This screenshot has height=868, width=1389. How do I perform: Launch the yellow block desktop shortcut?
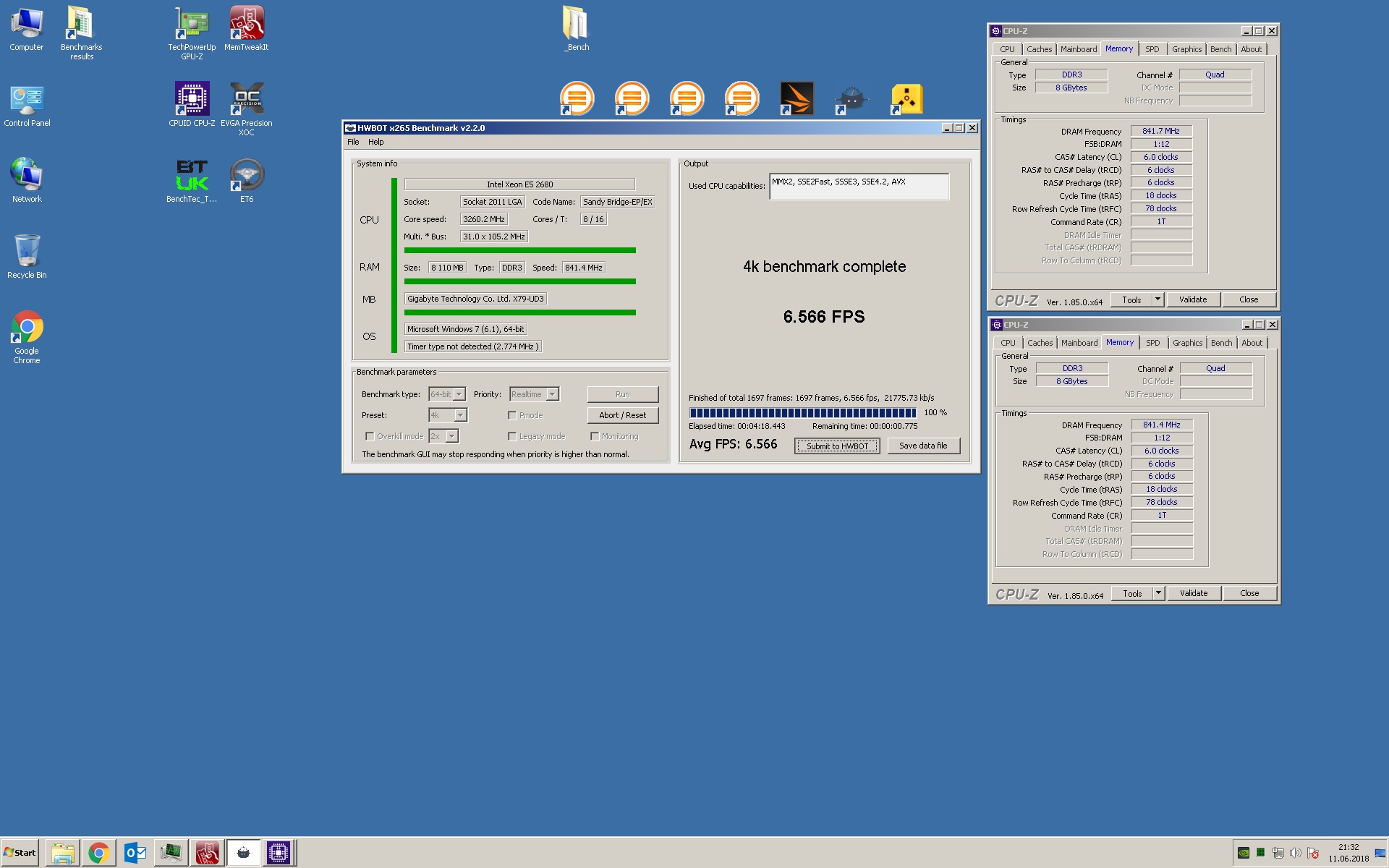pyautogui.click(x=906, y=98)
